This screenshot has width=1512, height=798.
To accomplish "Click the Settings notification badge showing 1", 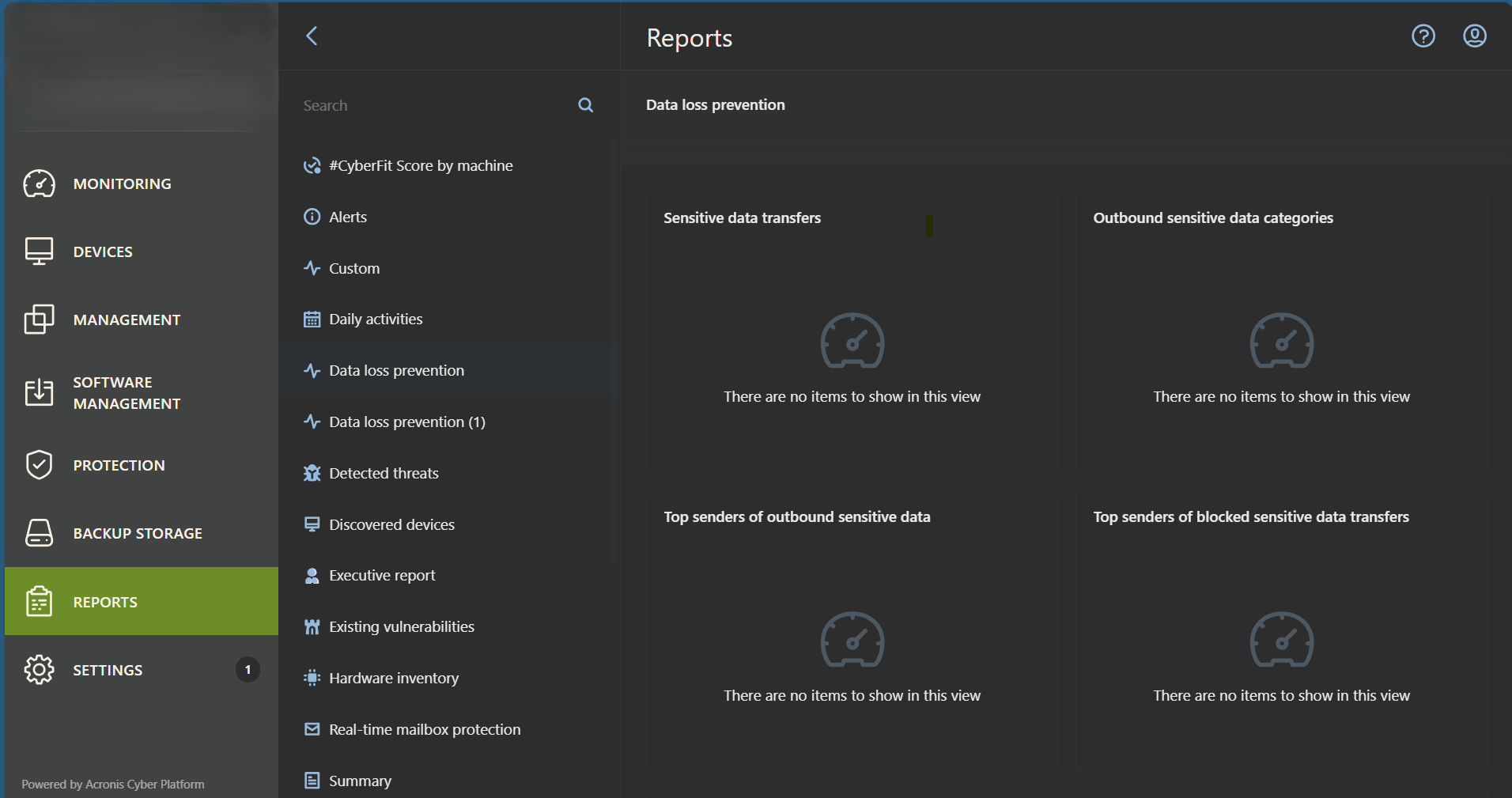I will [248, 670].
